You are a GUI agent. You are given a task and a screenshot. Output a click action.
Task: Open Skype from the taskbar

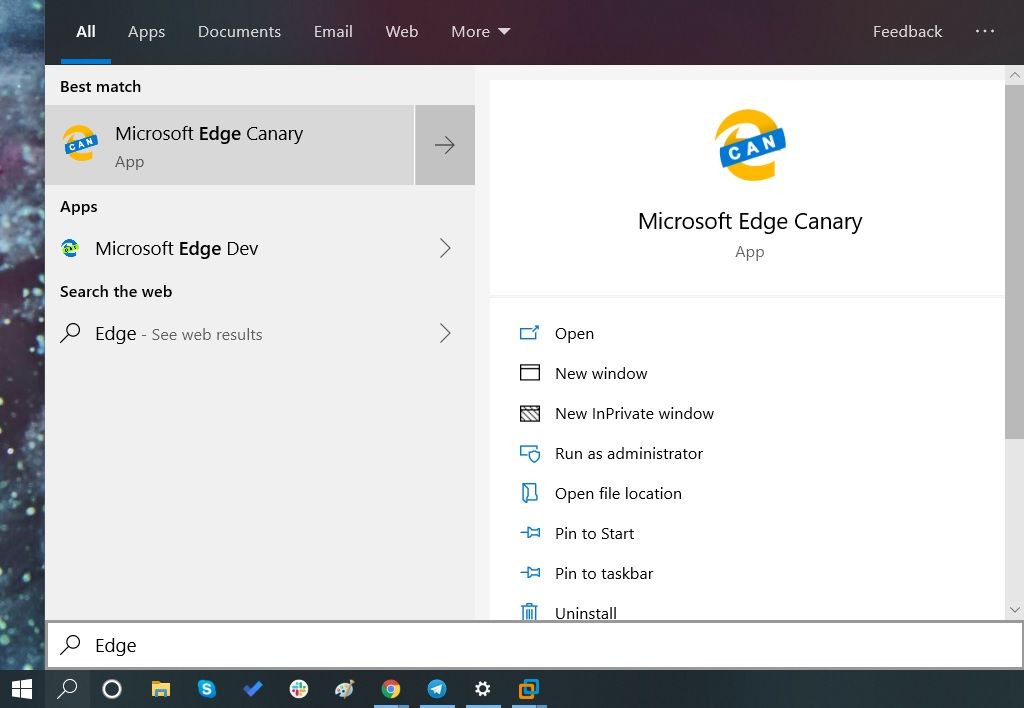coord(207,689)
